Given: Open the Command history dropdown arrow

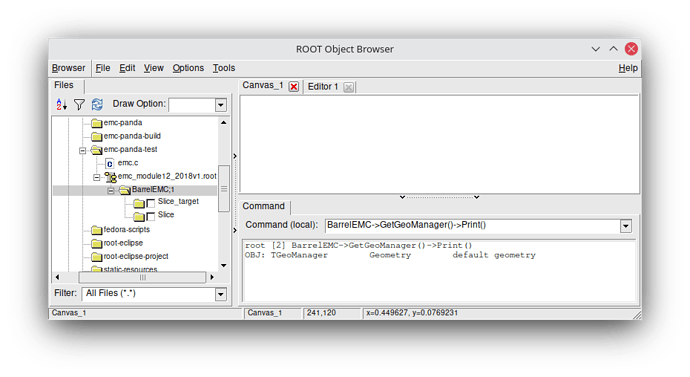Looking at the screenshot, I should (x=626, y=226).
